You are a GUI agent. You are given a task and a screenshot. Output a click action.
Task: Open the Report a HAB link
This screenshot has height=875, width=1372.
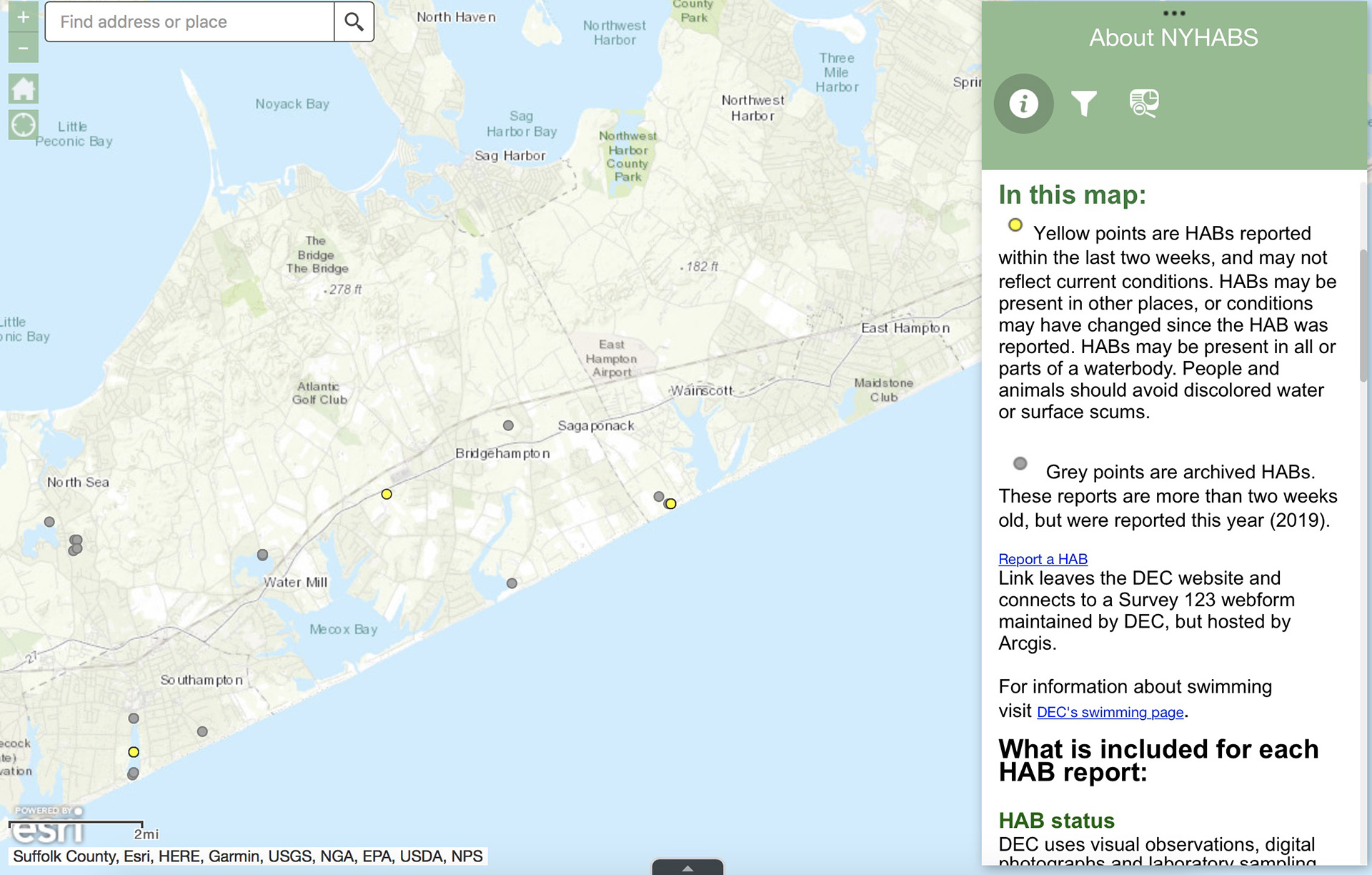(x=1043, y=559)
